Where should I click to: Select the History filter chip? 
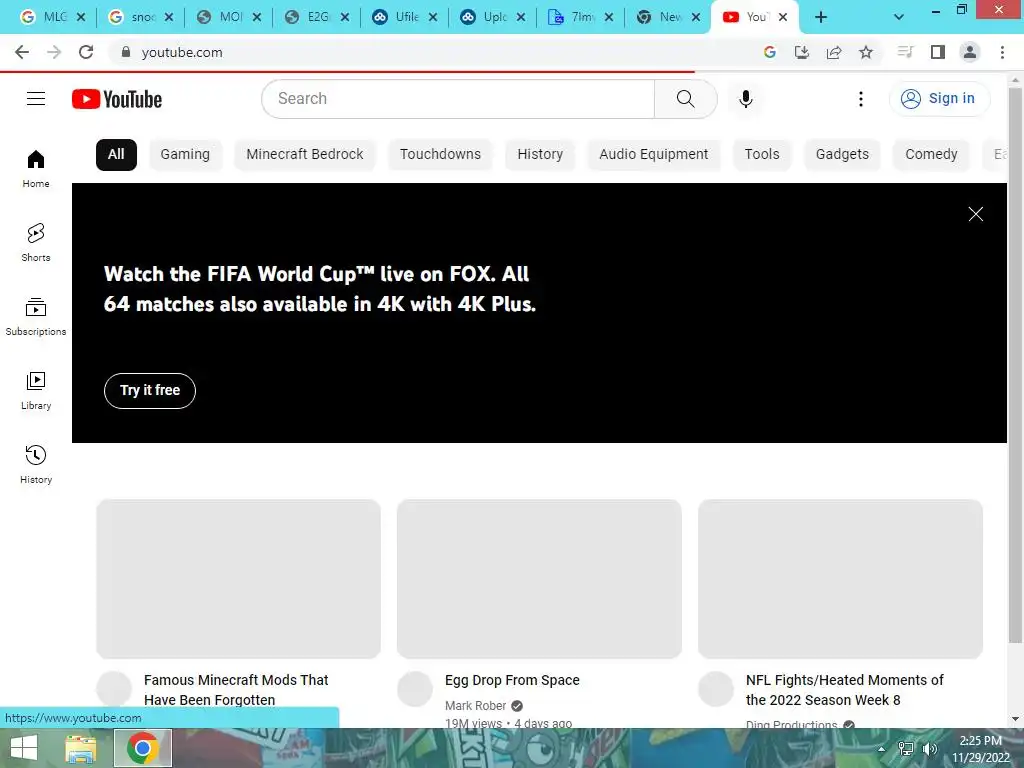[x=540, y=155]
